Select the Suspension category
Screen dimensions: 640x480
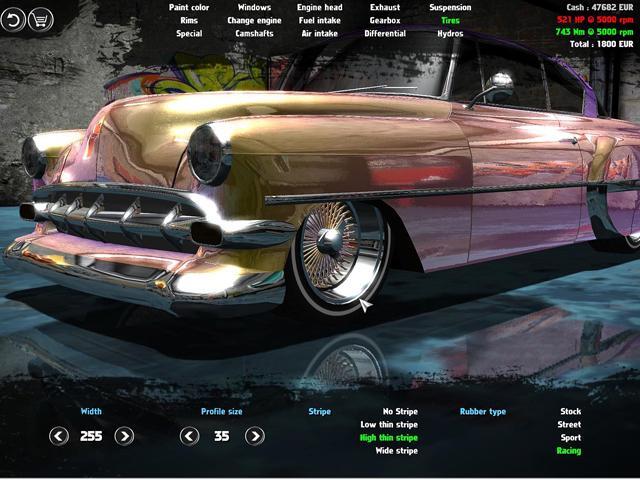click(450, 7)
